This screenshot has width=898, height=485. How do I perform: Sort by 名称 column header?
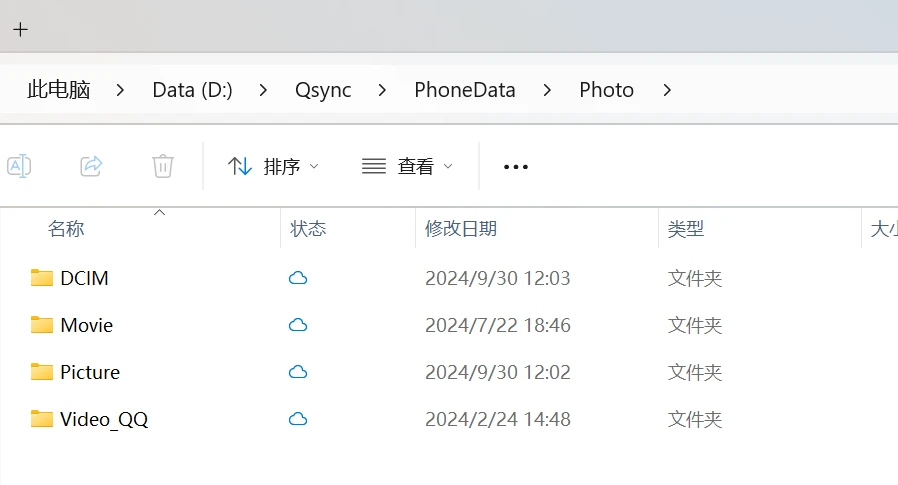pyautogui.click(x=66, y=229)
